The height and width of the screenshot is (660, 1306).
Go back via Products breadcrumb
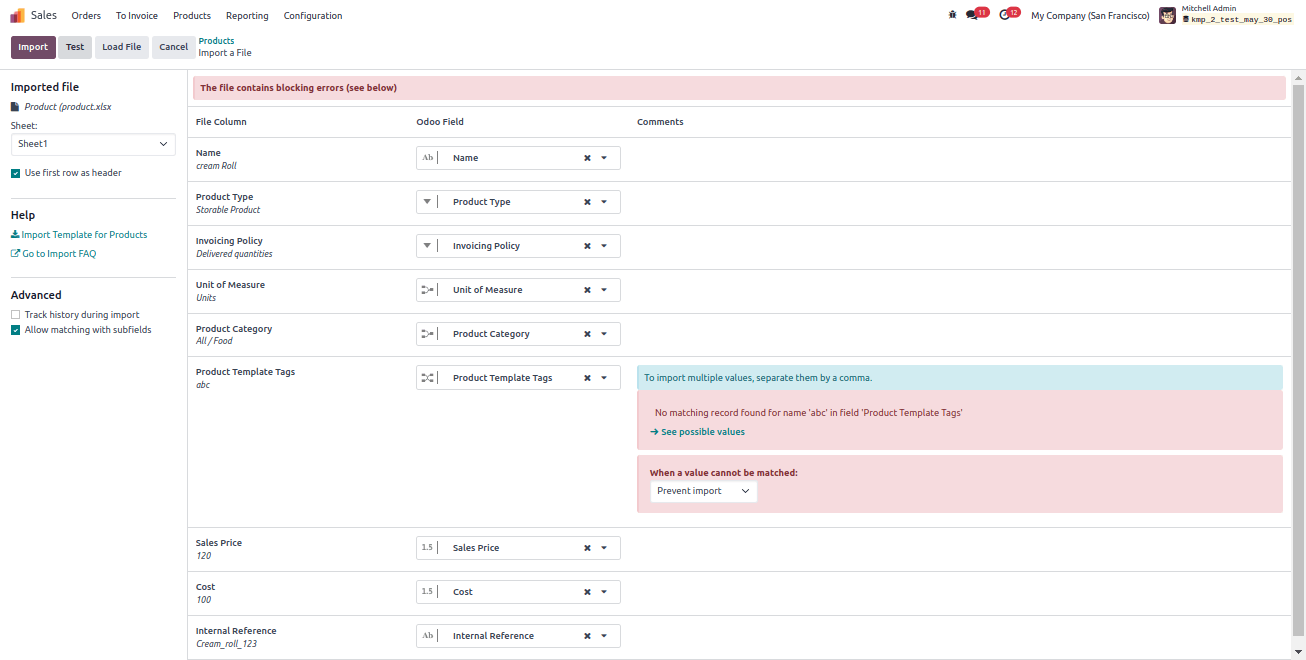tap(216, 41)
